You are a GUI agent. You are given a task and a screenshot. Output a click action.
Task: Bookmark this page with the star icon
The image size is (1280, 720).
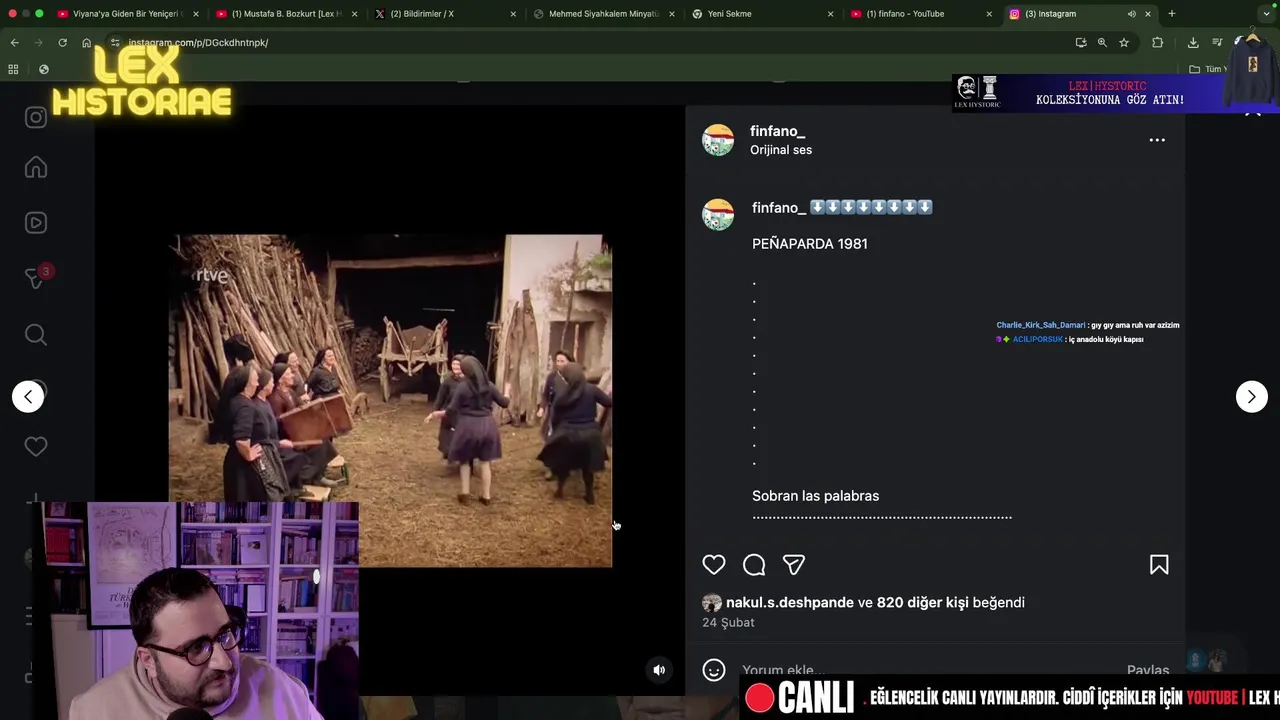[1124, 43]
